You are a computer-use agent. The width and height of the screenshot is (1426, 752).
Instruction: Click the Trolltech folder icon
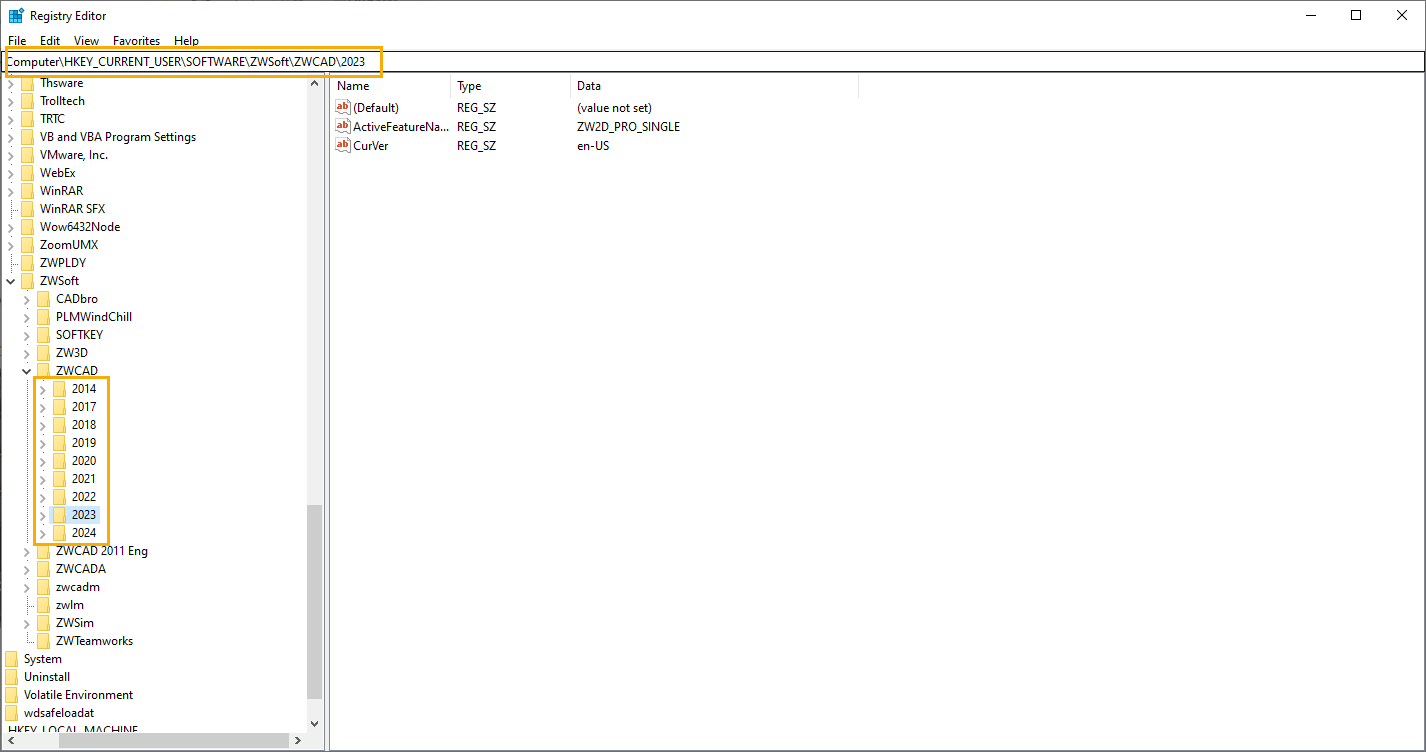click(x=28, y=101)
